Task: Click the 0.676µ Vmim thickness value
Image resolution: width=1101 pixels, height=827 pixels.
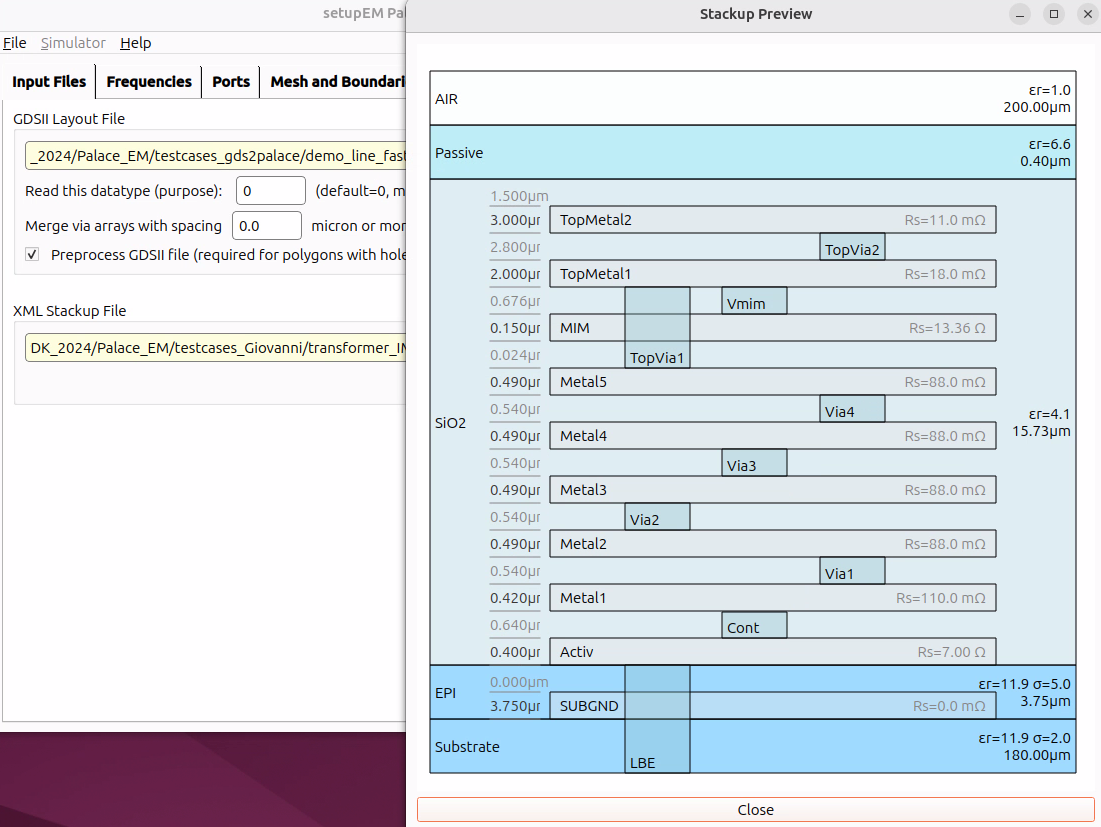Action: coord(515,301)
